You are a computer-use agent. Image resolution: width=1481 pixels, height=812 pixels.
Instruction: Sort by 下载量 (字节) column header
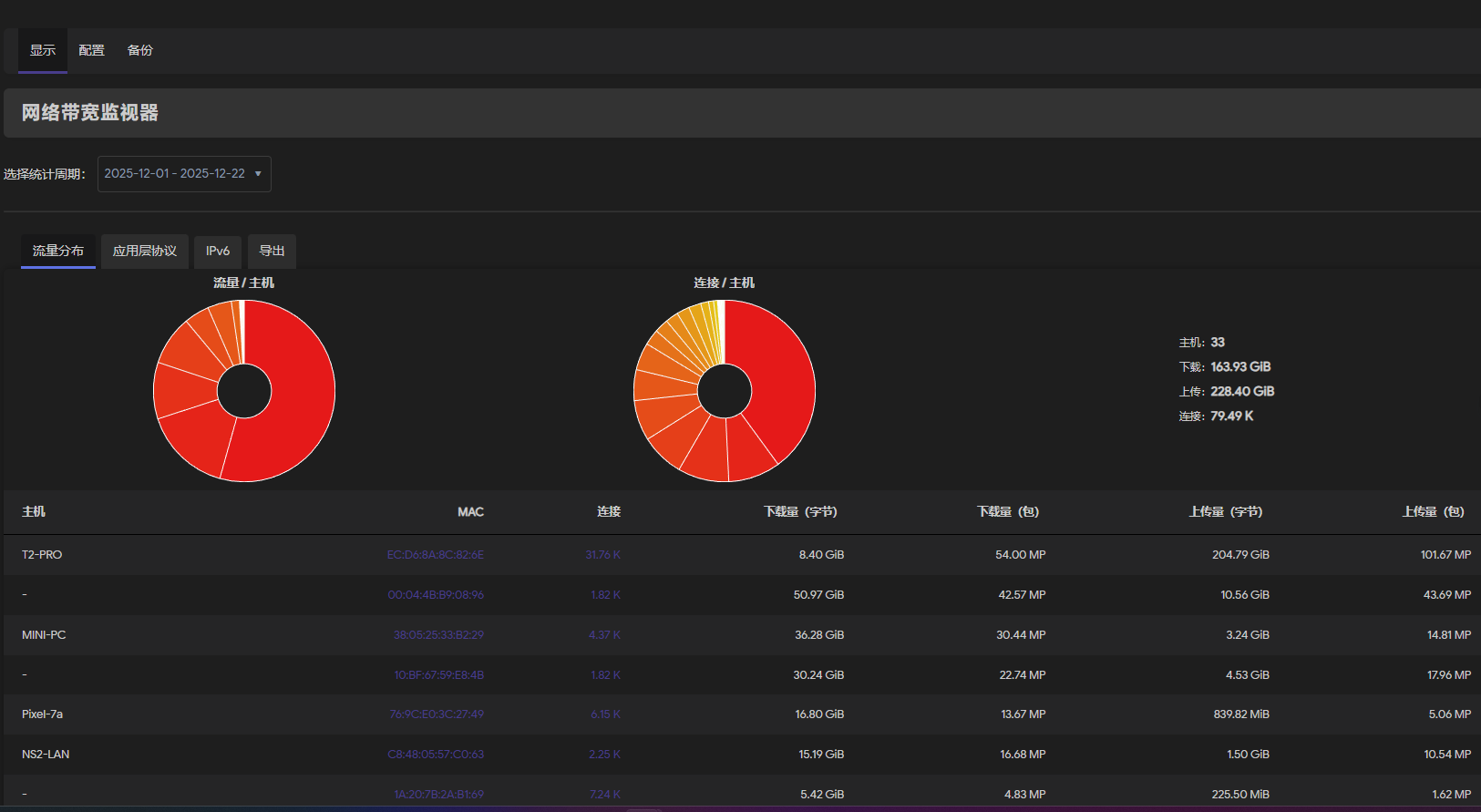pyautogui.click(x=800, y=512)
